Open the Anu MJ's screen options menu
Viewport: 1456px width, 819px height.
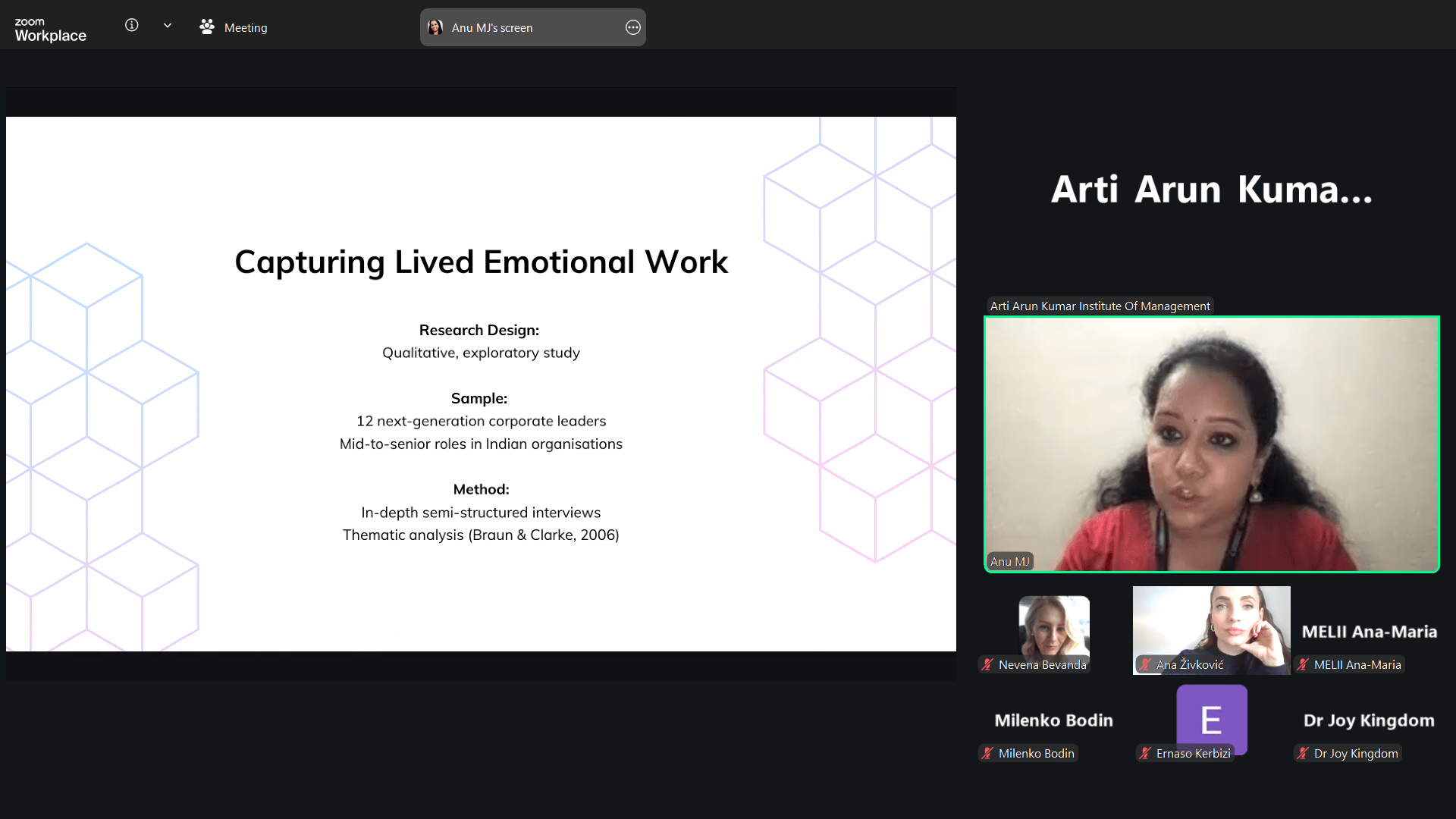(633, 27)
